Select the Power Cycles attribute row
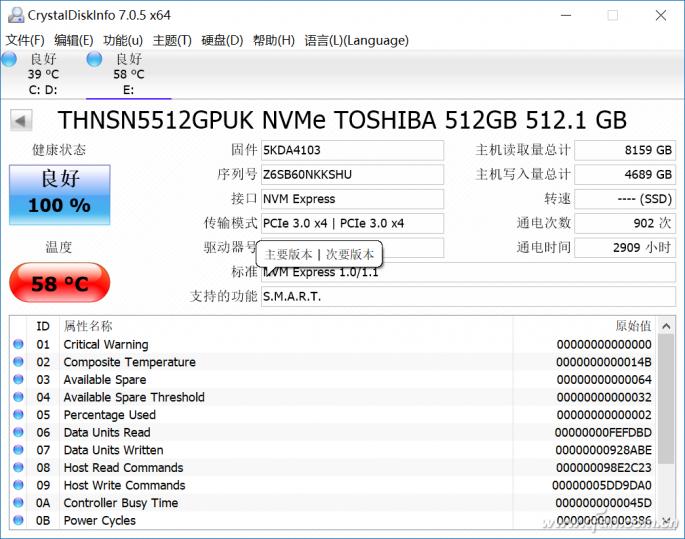The width and height of the screenshot is (685, 539). pyautogui.click(x=333, y=520)
